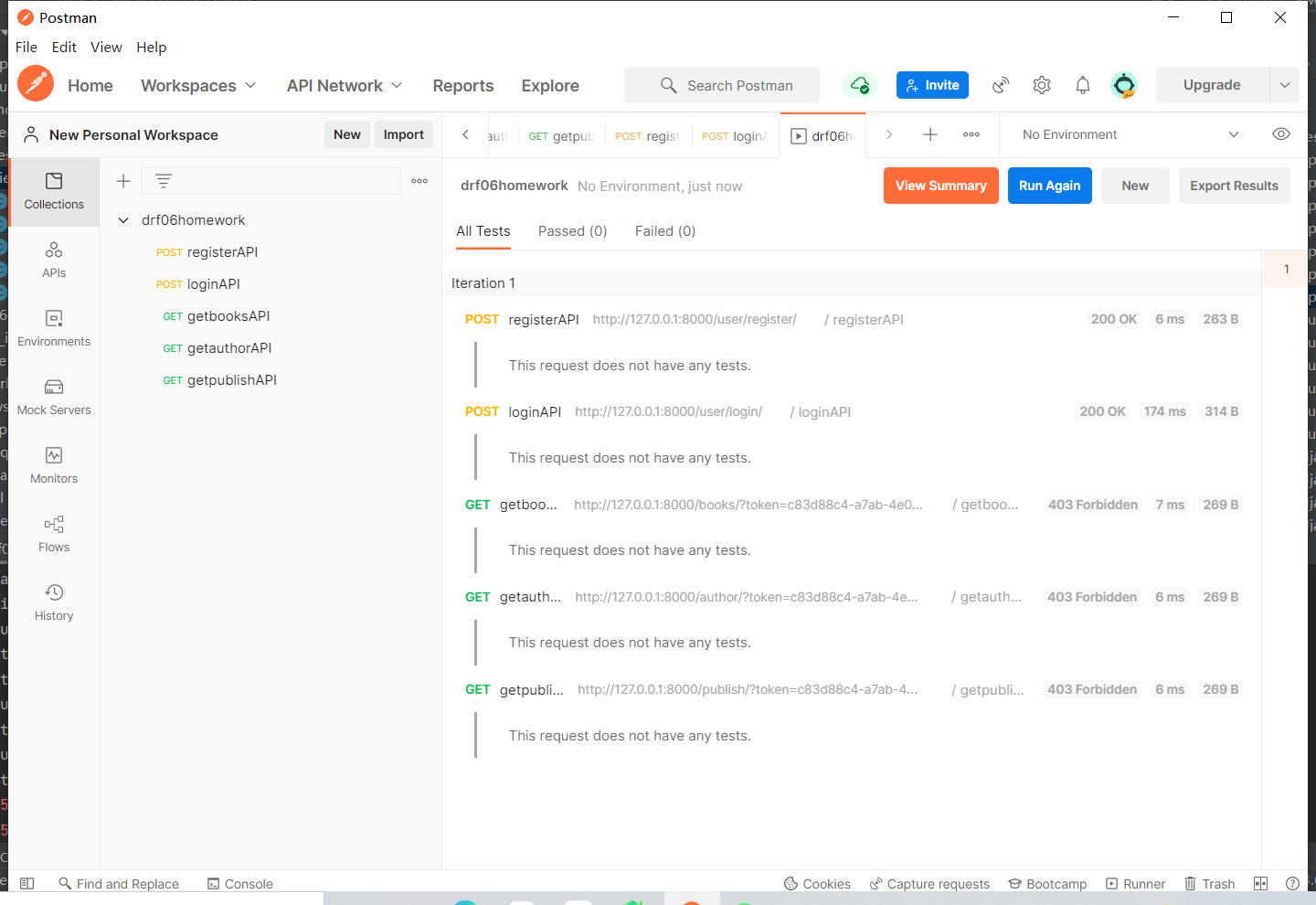1316x905 pixels.
Task: Click the user avatar icon
Action: pyautogui.click(x=1124, y=85)
